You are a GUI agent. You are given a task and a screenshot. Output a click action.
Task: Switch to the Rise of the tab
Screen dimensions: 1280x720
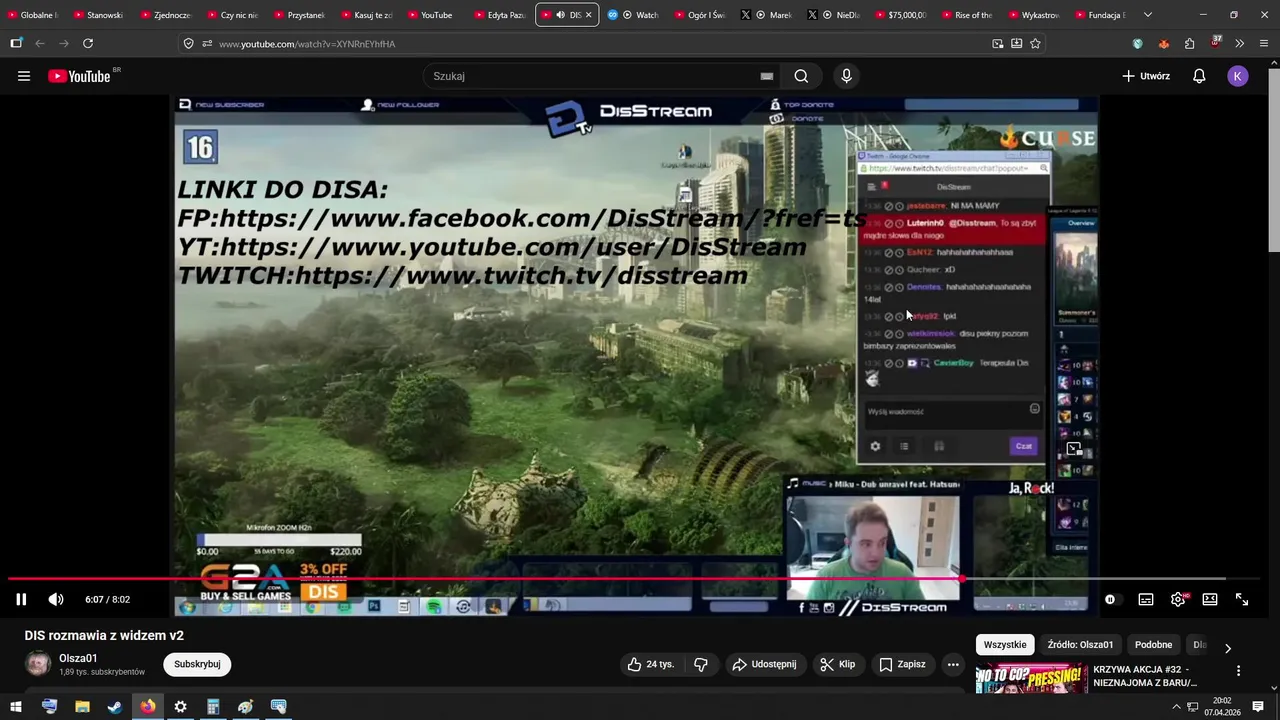(966, 15)
